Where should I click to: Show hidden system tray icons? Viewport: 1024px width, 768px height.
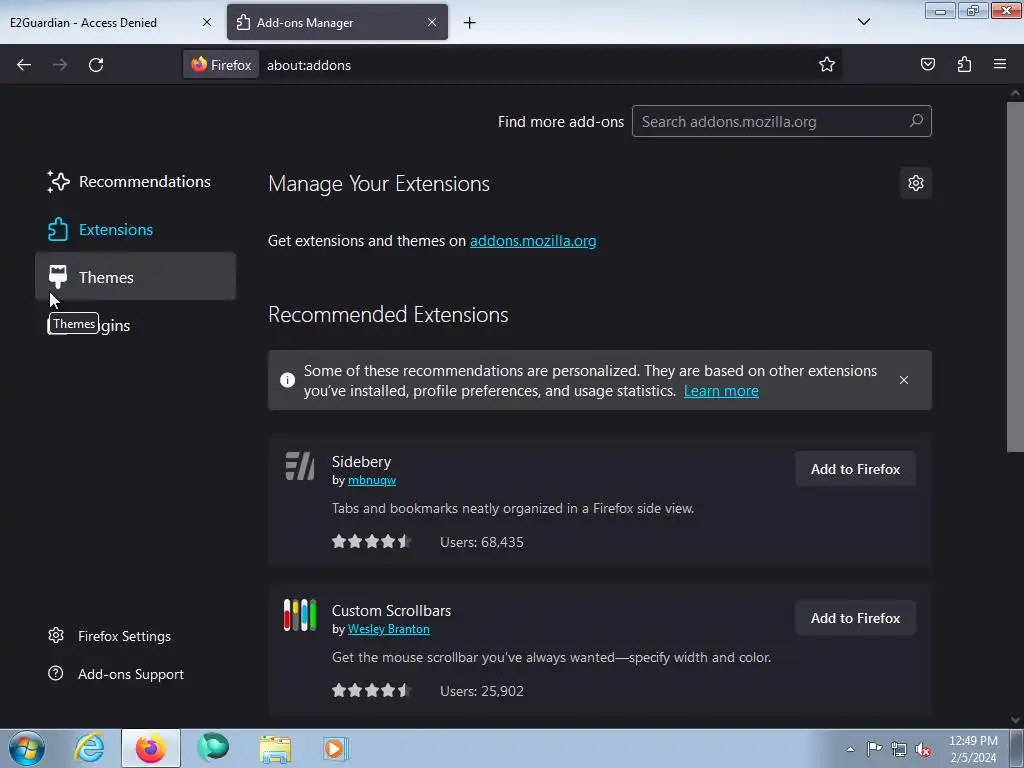[x=850, y=749]
